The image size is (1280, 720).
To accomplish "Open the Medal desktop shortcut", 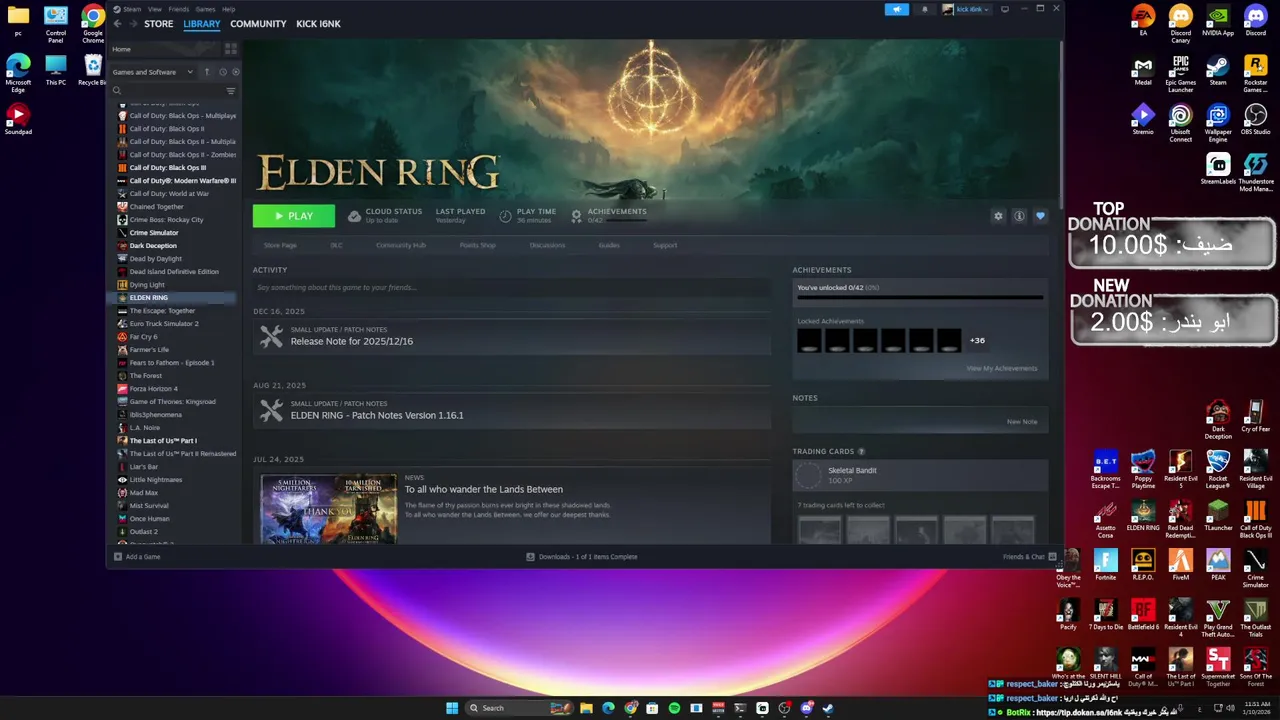I will tap(1143, 70).
